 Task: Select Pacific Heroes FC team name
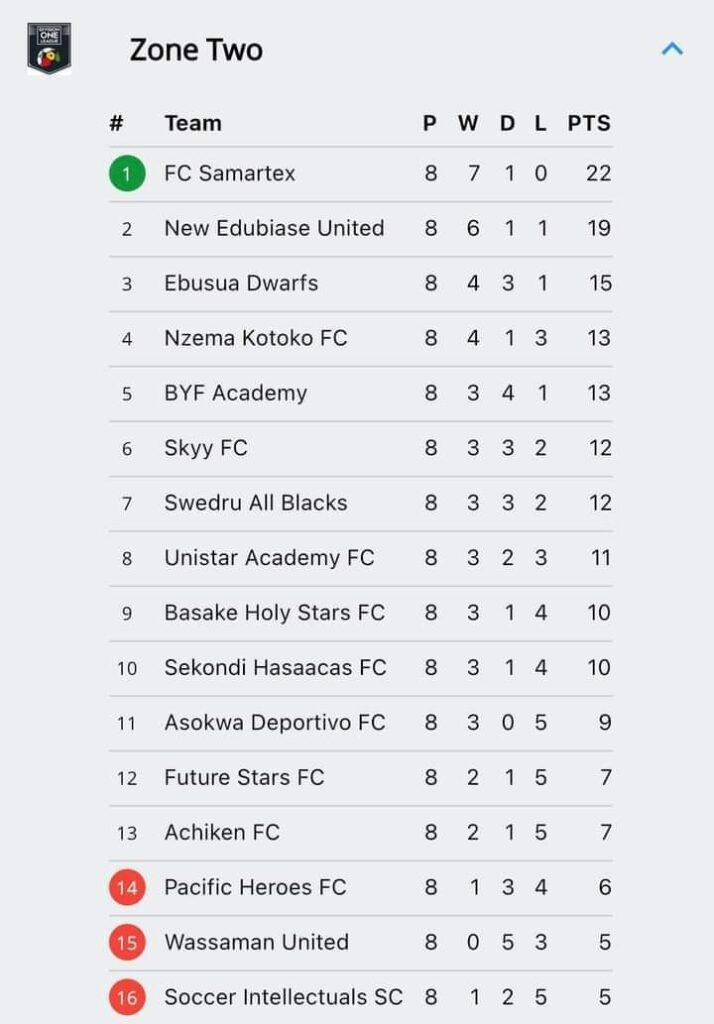[255, 888]
